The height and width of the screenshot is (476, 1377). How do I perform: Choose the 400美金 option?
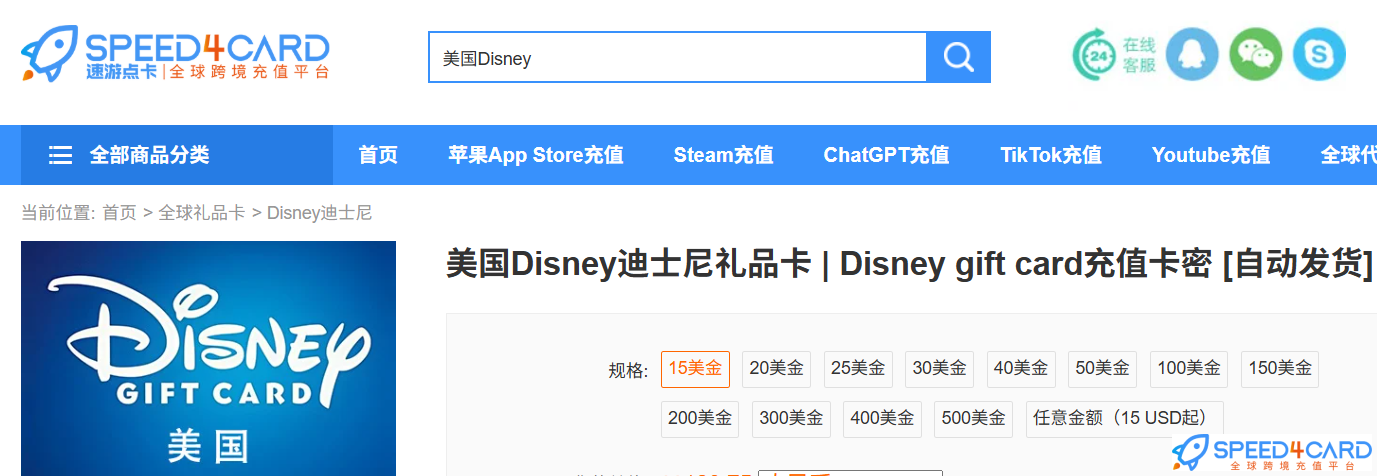[882, 419]
